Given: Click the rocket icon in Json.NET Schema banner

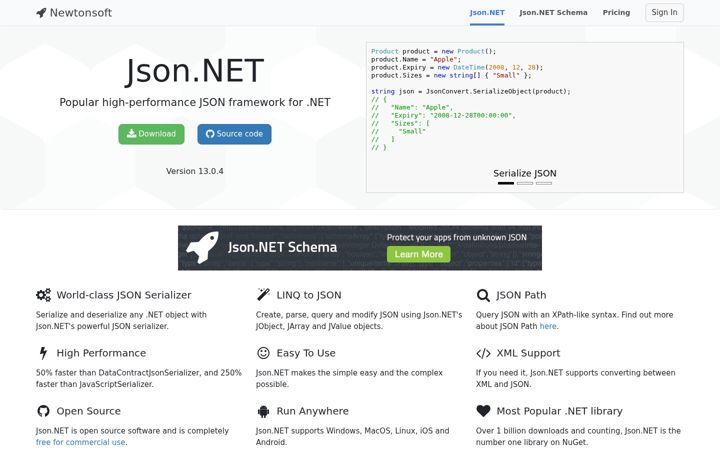Looking at the screenshot, I should (x=202, y=248).
